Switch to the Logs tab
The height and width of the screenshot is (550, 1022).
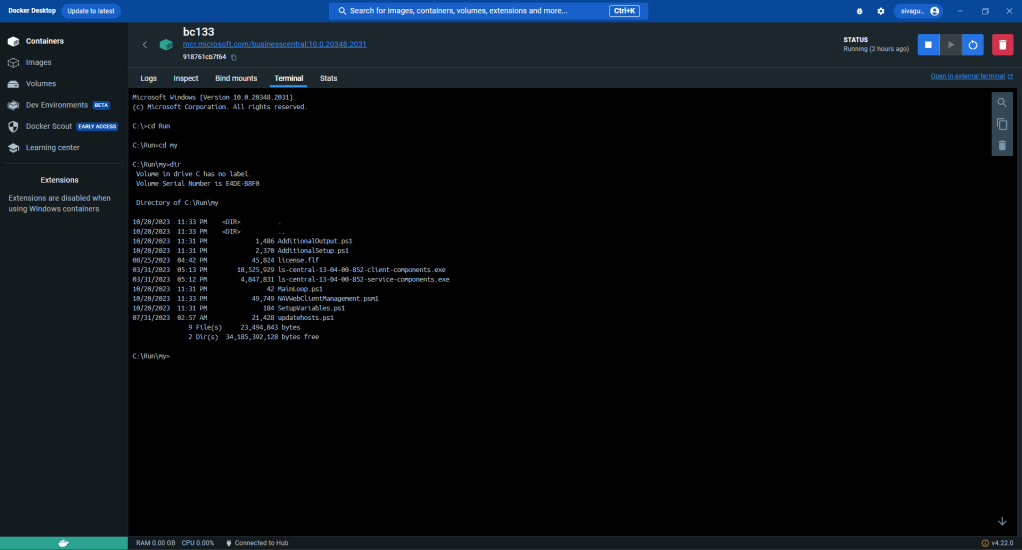[148, 78]
